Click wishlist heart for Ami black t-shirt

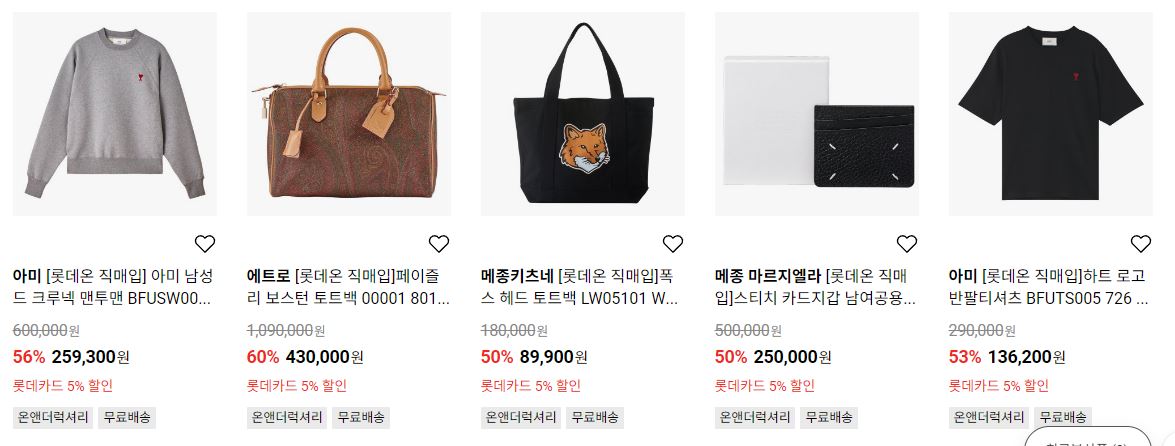click(x=1141, y=244)
